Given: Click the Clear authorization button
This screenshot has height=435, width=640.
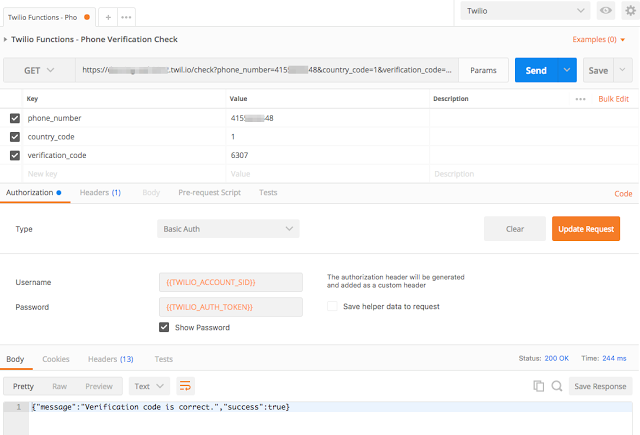Looking at the screenshot, I should [x=515, y=229].
